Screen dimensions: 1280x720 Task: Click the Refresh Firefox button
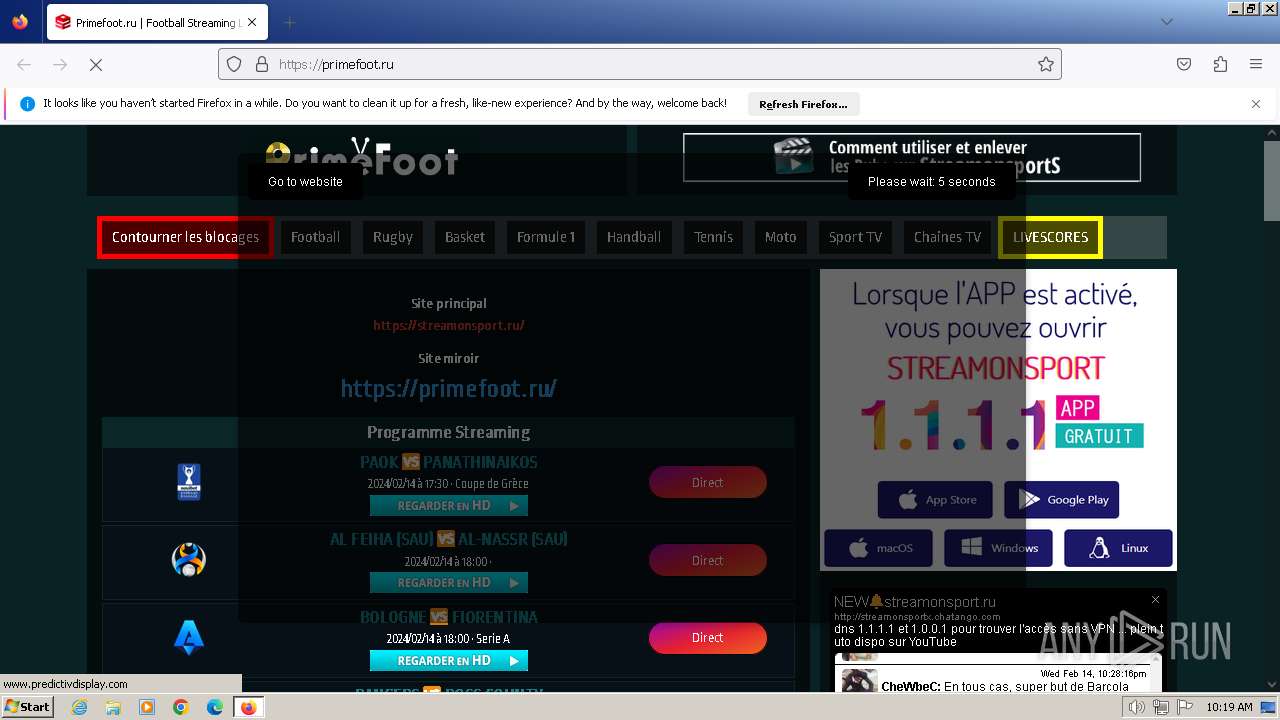coord(803,104)
